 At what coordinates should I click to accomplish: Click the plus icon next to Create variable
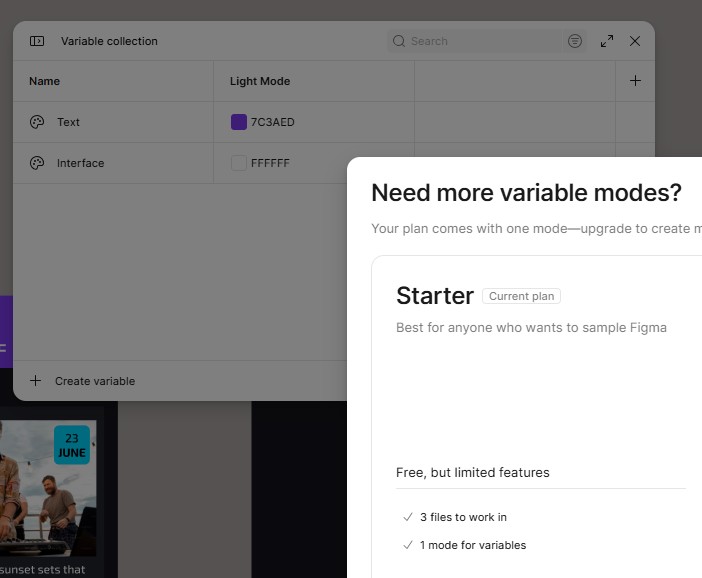click(35, 381)
